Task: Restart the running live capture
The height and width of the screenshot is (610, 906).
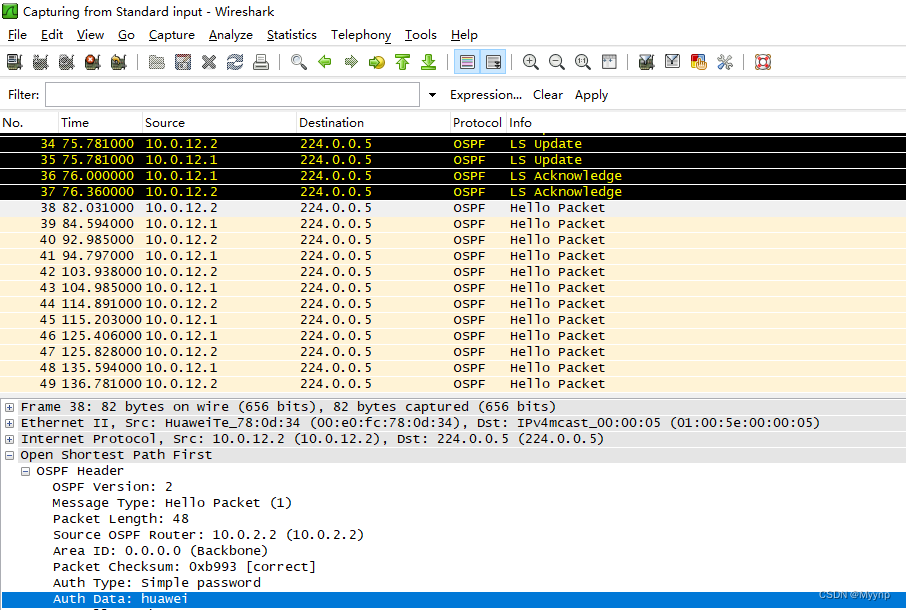Action: 118,62
